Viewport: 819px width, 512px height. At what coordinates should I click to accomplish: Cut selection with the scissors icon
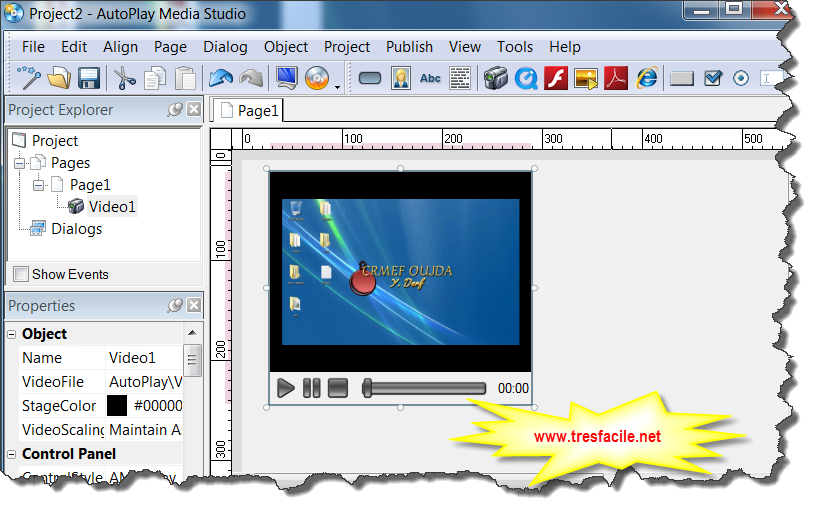click(x=124, y=78)
